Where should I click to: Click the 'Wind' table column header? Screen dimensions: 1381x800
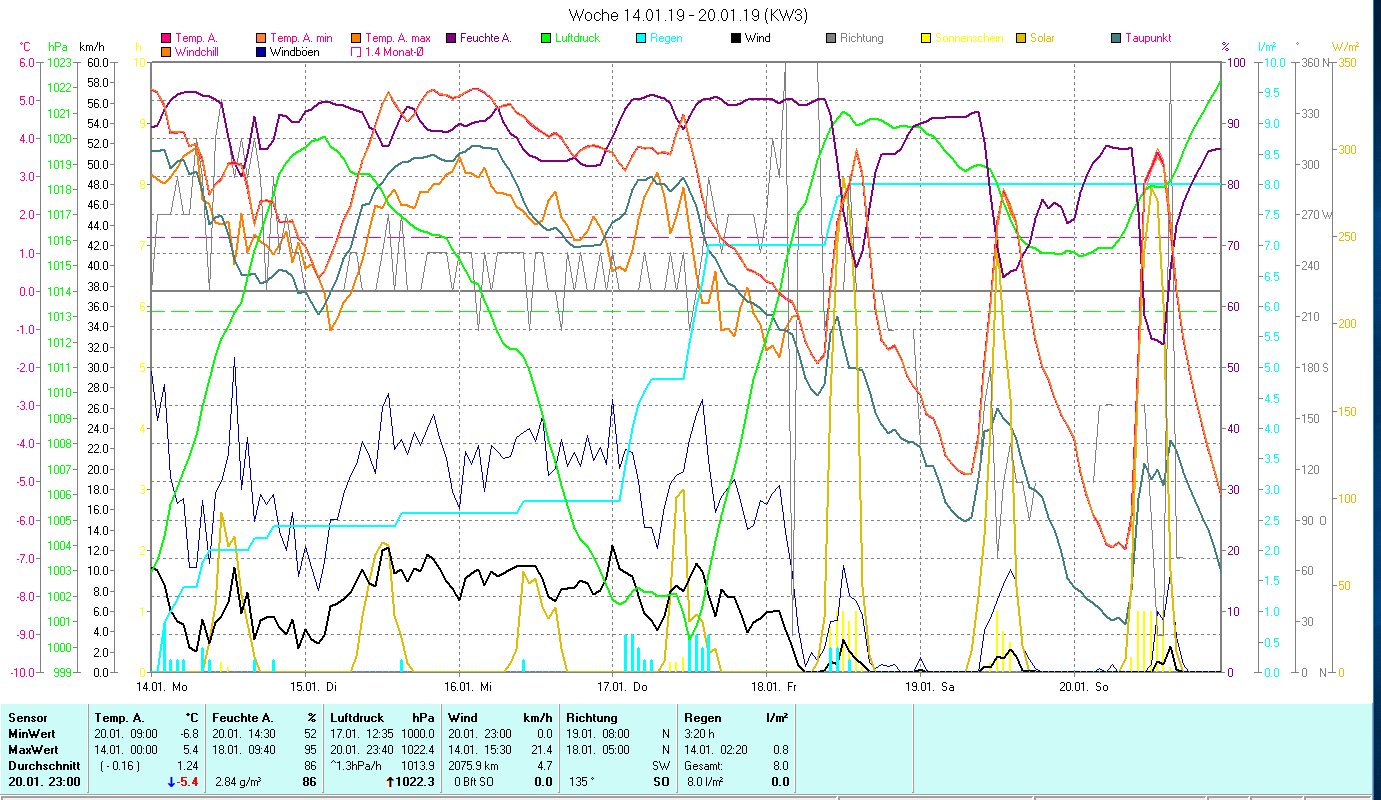click(463, 718)
